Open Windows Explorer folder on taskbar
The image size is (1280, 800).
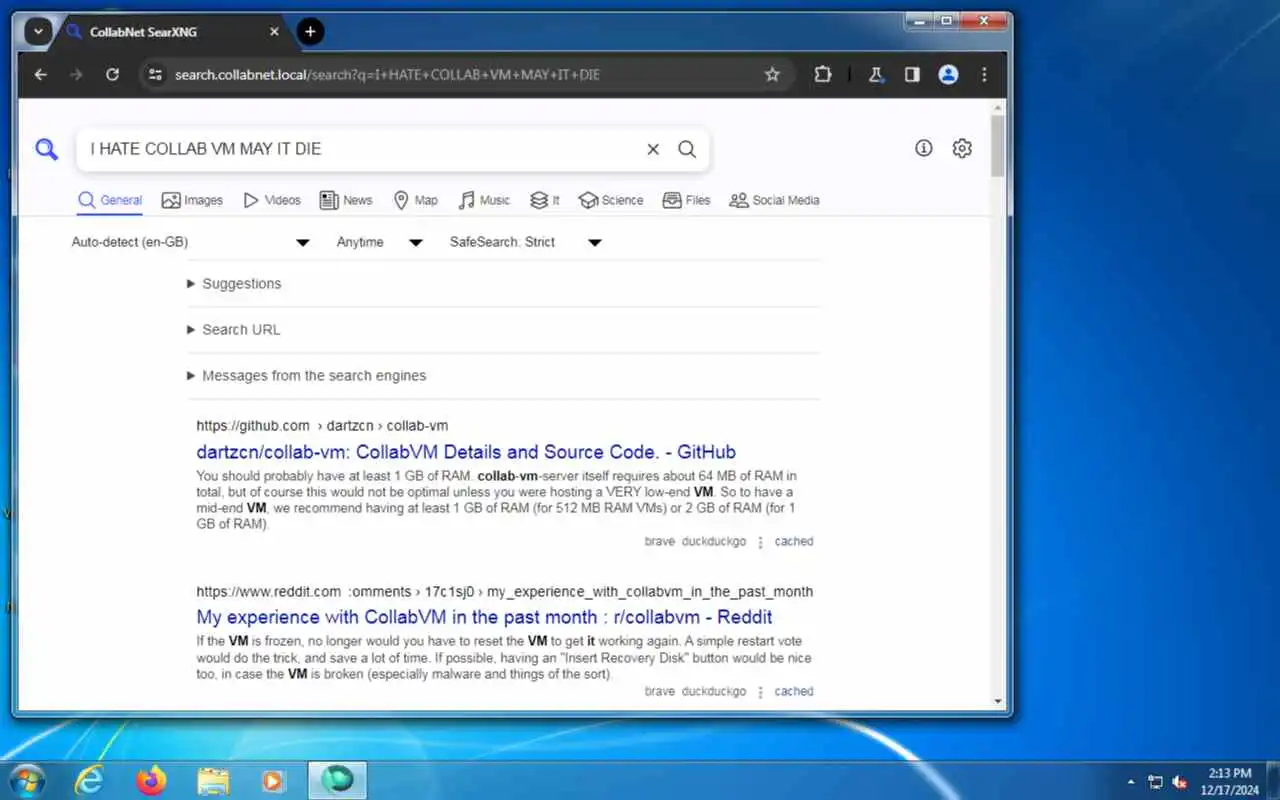click(213, 781)
